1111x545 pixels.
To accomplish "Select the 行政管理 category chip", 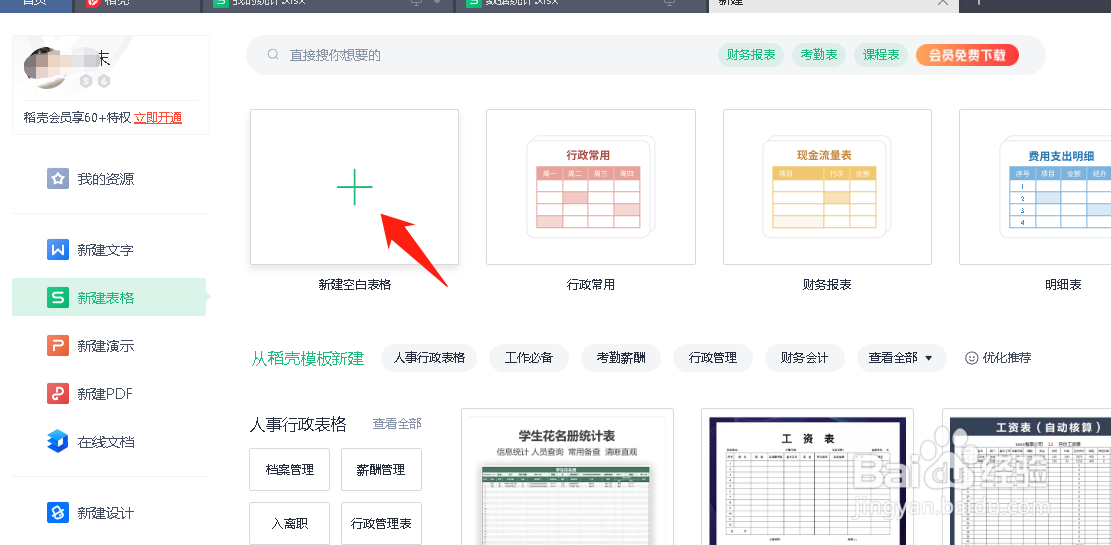I will click(713, 358).
